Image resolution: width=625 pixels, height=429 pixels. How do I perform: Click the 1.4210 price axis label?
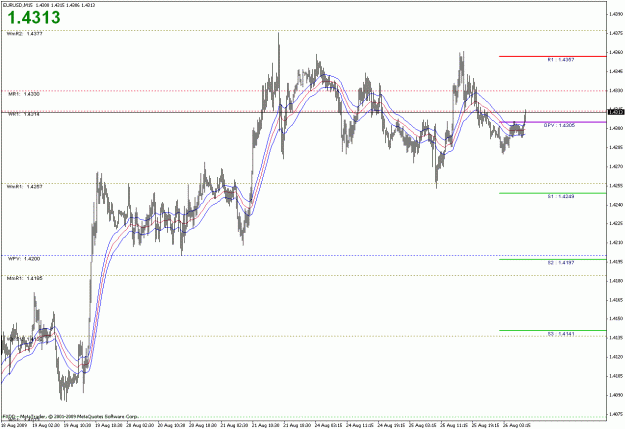tap(616, 242)
